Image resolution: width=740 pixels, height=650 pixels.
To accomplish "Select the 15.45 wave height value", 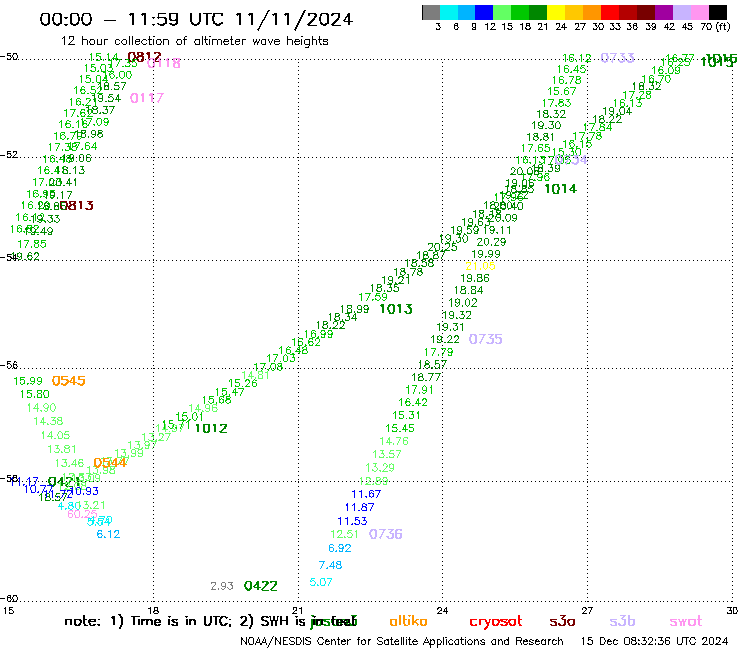I will click(400, 429).
